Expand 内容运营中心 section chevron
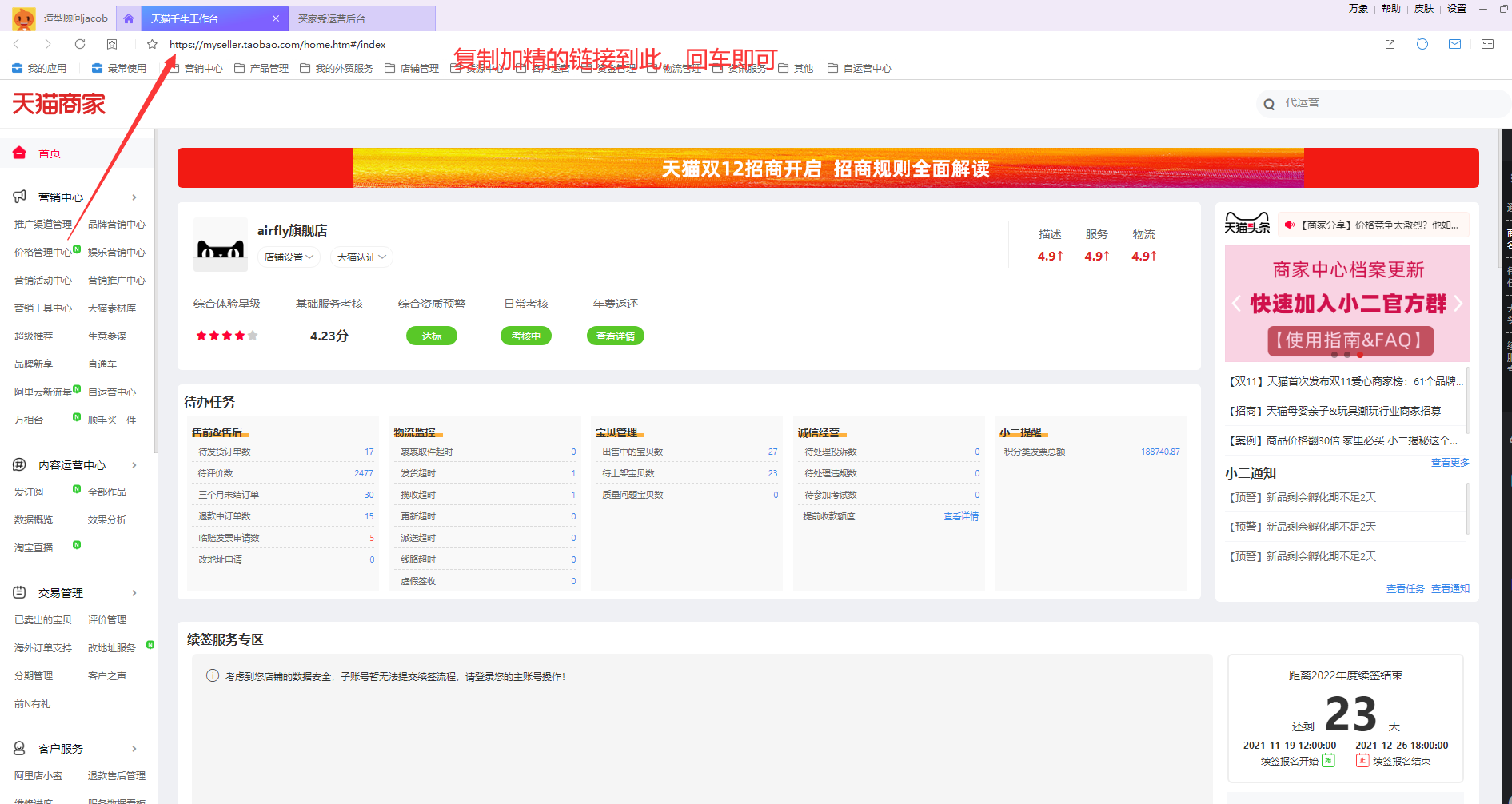 pyautogui.click(x=134, y=465)
